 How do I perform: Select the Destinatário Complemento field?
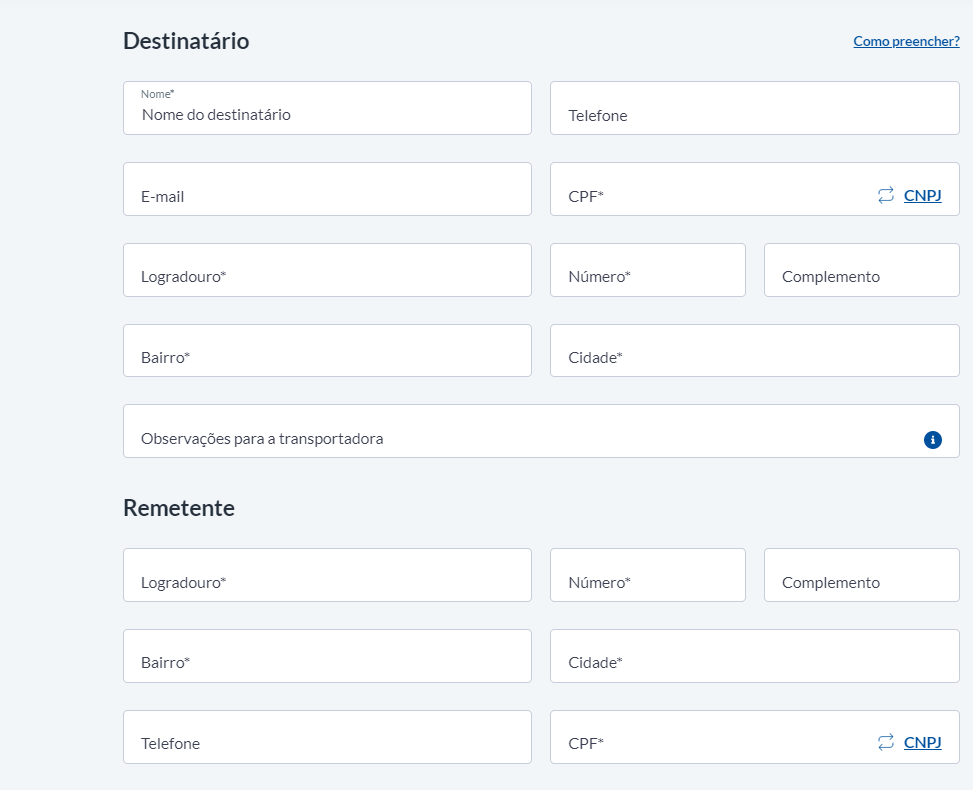862,270
